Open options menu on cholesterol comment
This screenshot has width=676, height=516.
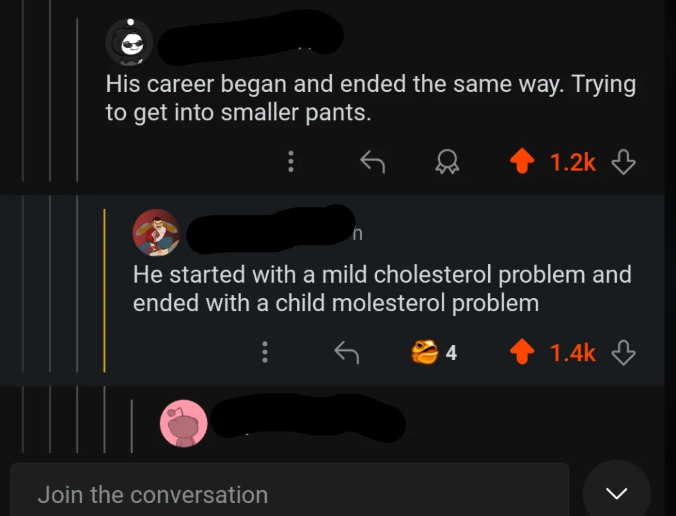tap(264, 351)
